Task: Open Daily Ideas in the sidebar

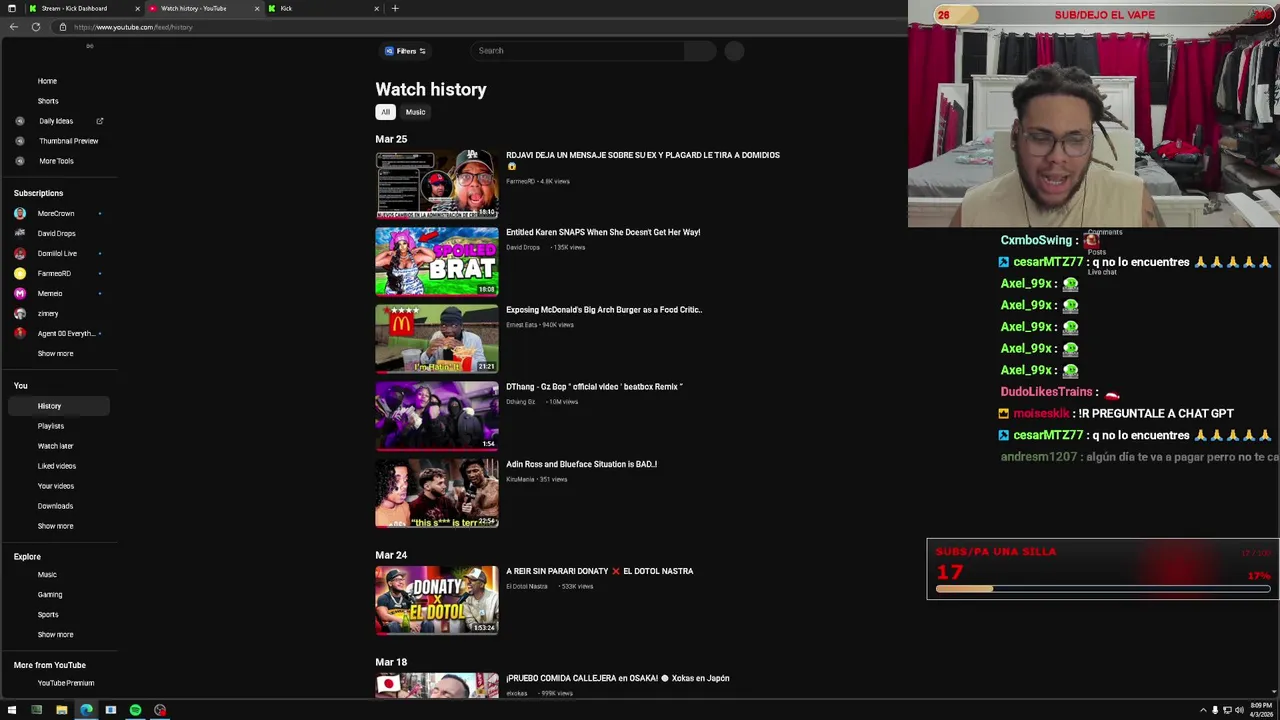Action: 56,121
